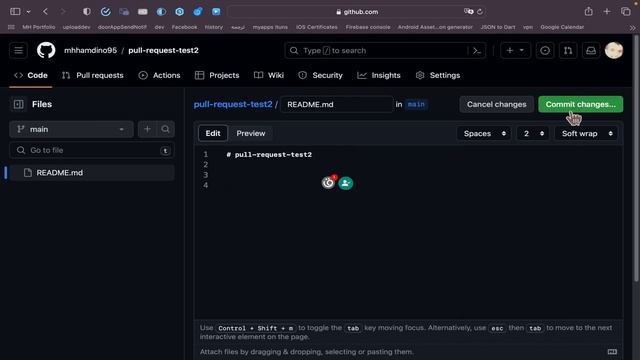Viewport: 640px width, 360px height.
Task: Open the Spaces indent mode dropdown
Action: (484, 133)
